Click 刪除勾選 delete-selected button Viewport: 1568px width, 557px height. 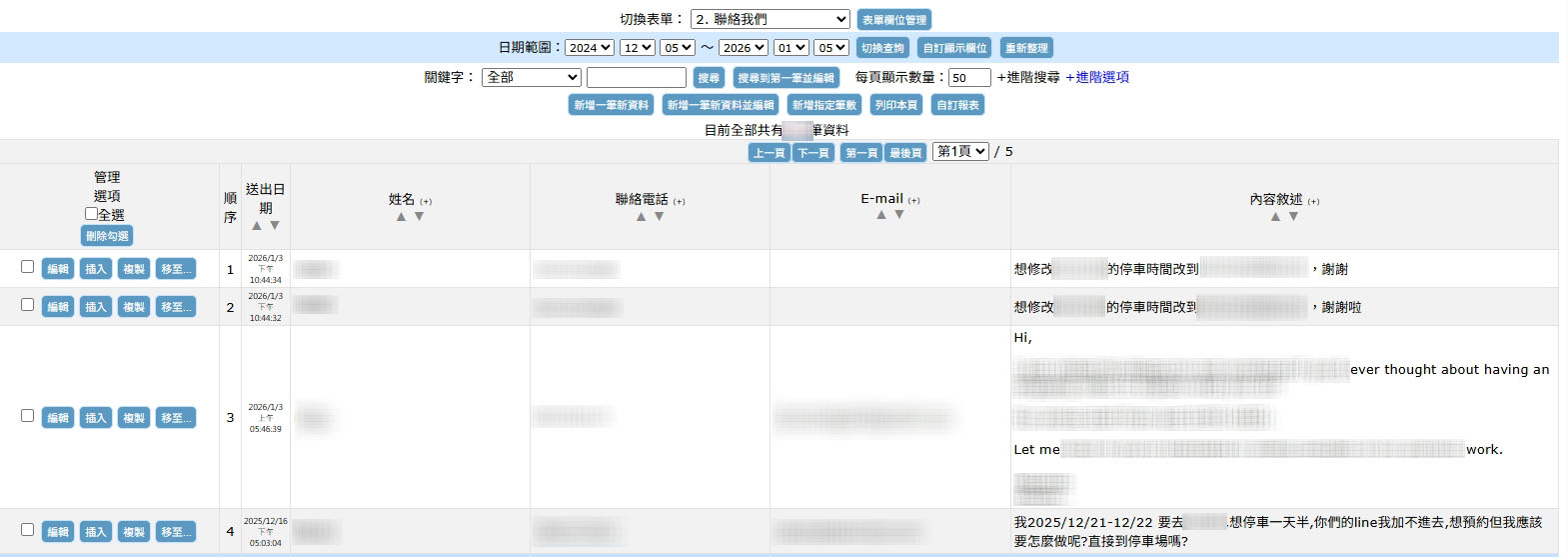pyautogui.click(x=107, y=236)
